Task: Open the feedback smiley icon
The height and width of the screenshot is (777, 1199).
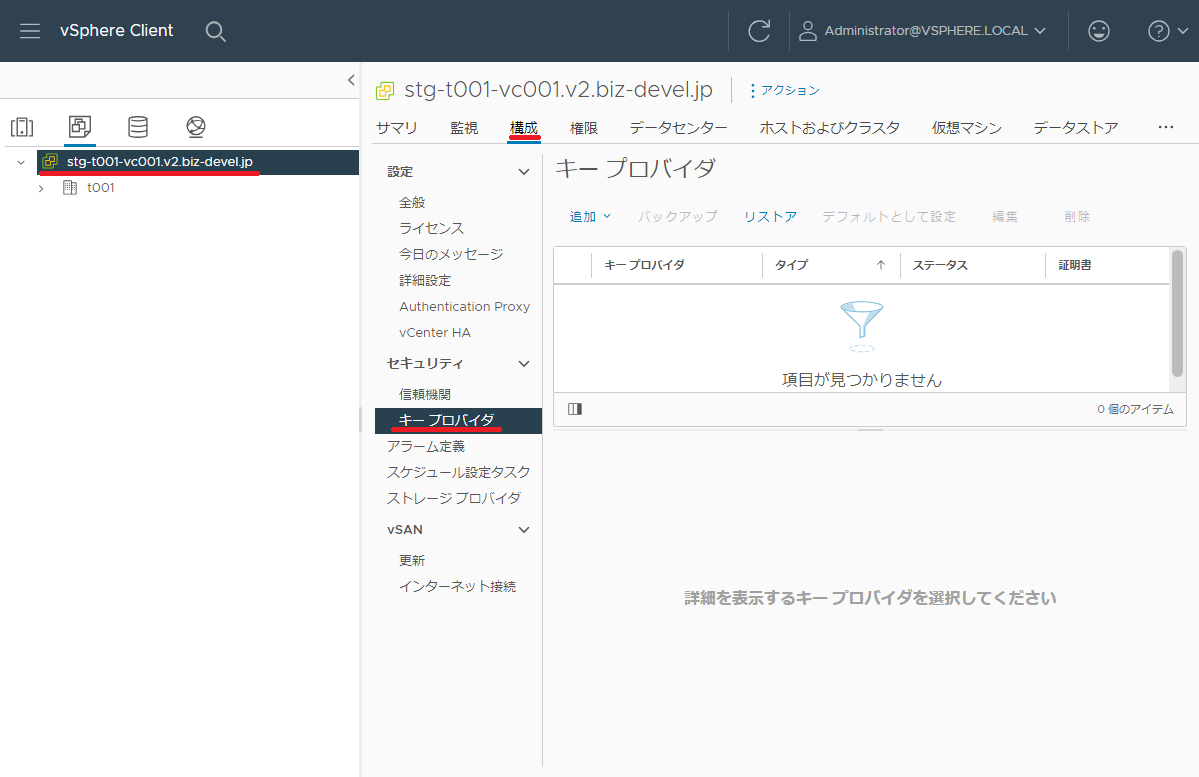Action: click(1099, 31)
